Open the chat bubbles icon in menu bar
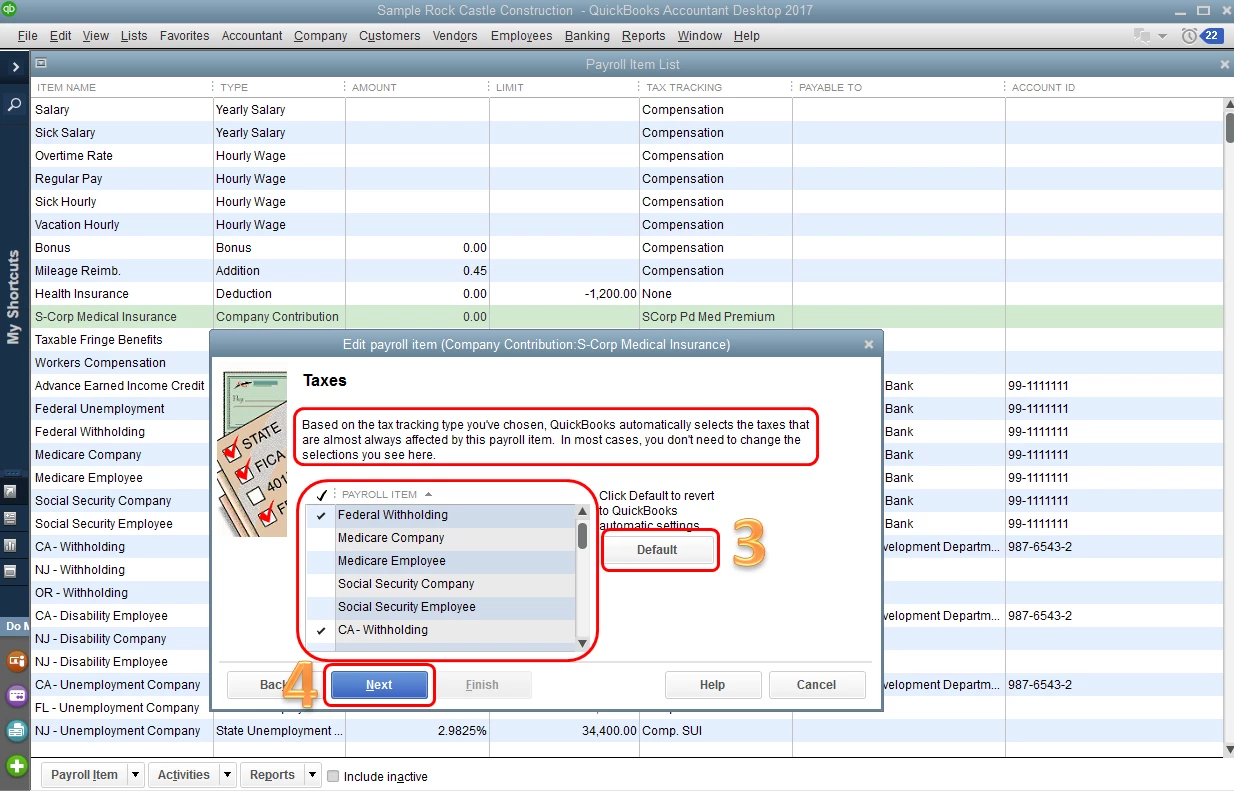The width and height of the screenshot is (1234, 792). pos(1143,36)
